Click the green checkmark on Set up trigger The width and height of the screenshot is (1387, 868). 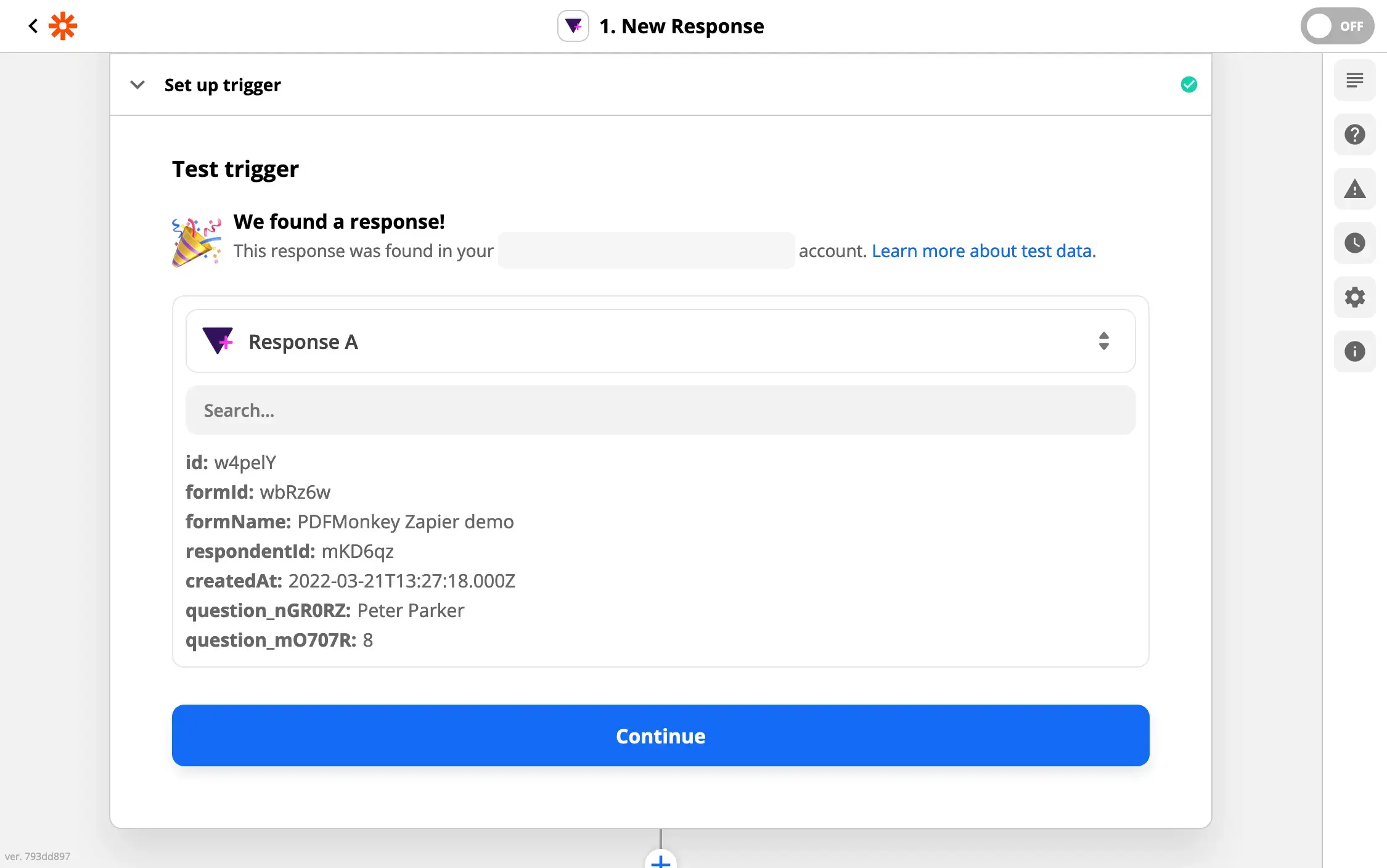pos(1189,84)
